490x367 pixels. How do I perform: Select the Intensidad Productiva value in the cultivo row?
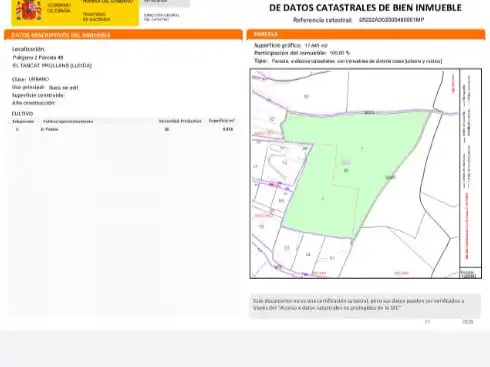[167, 129]
